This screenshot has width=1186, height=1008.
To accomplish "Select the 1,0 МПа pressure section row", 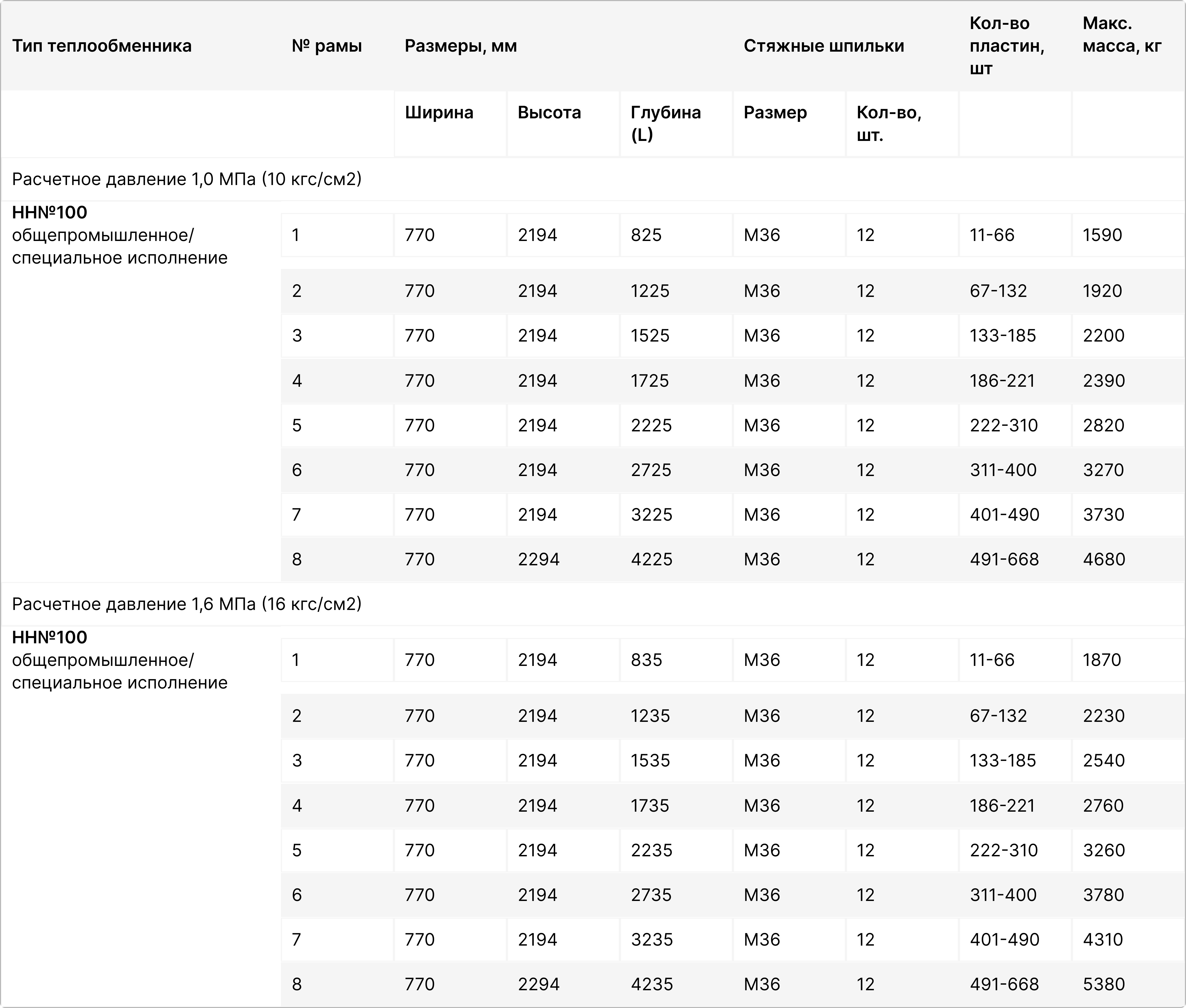I will (x=187, y=179).
